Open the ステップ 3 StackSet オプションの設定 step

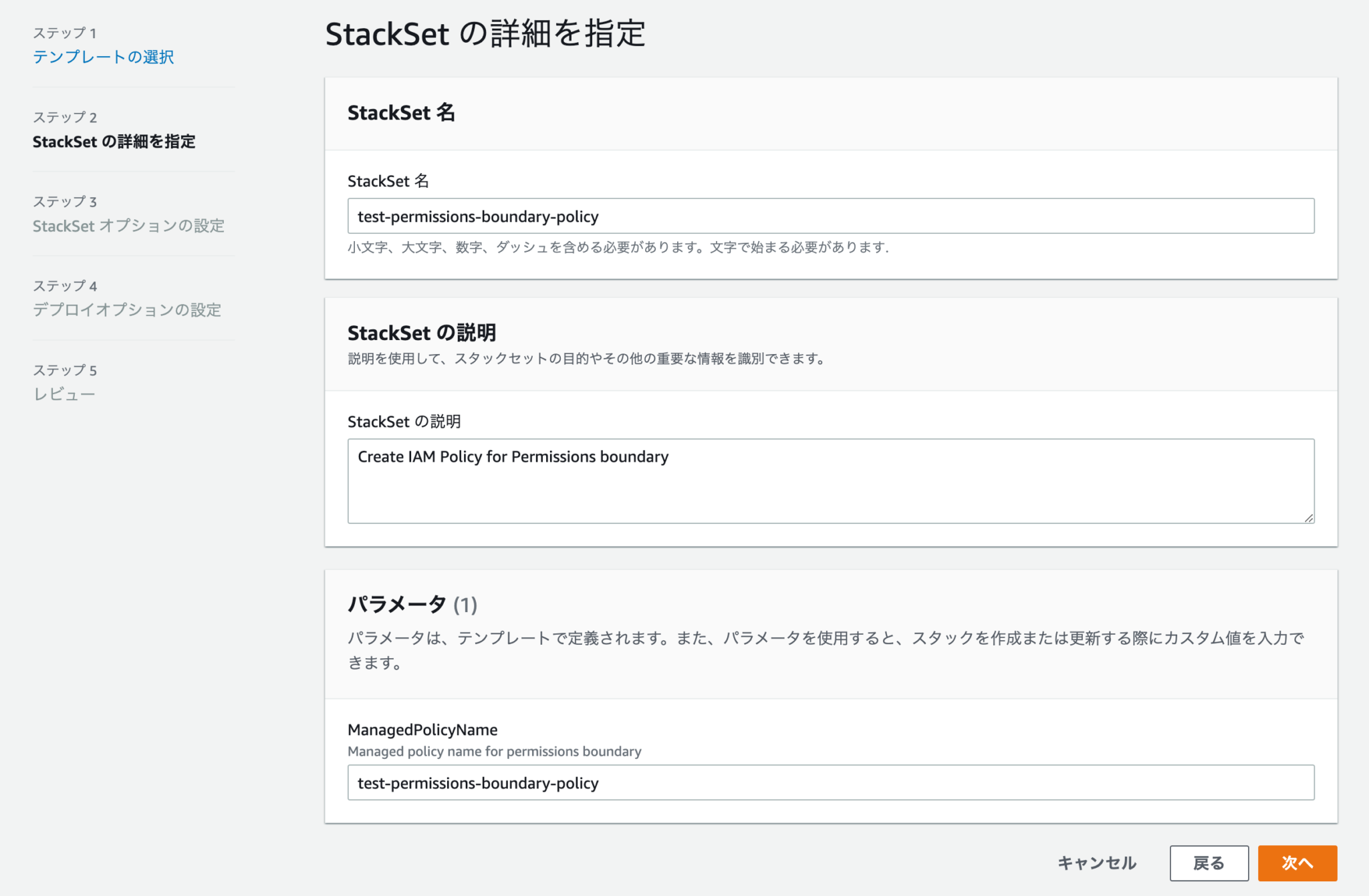(x=129, y=226)
